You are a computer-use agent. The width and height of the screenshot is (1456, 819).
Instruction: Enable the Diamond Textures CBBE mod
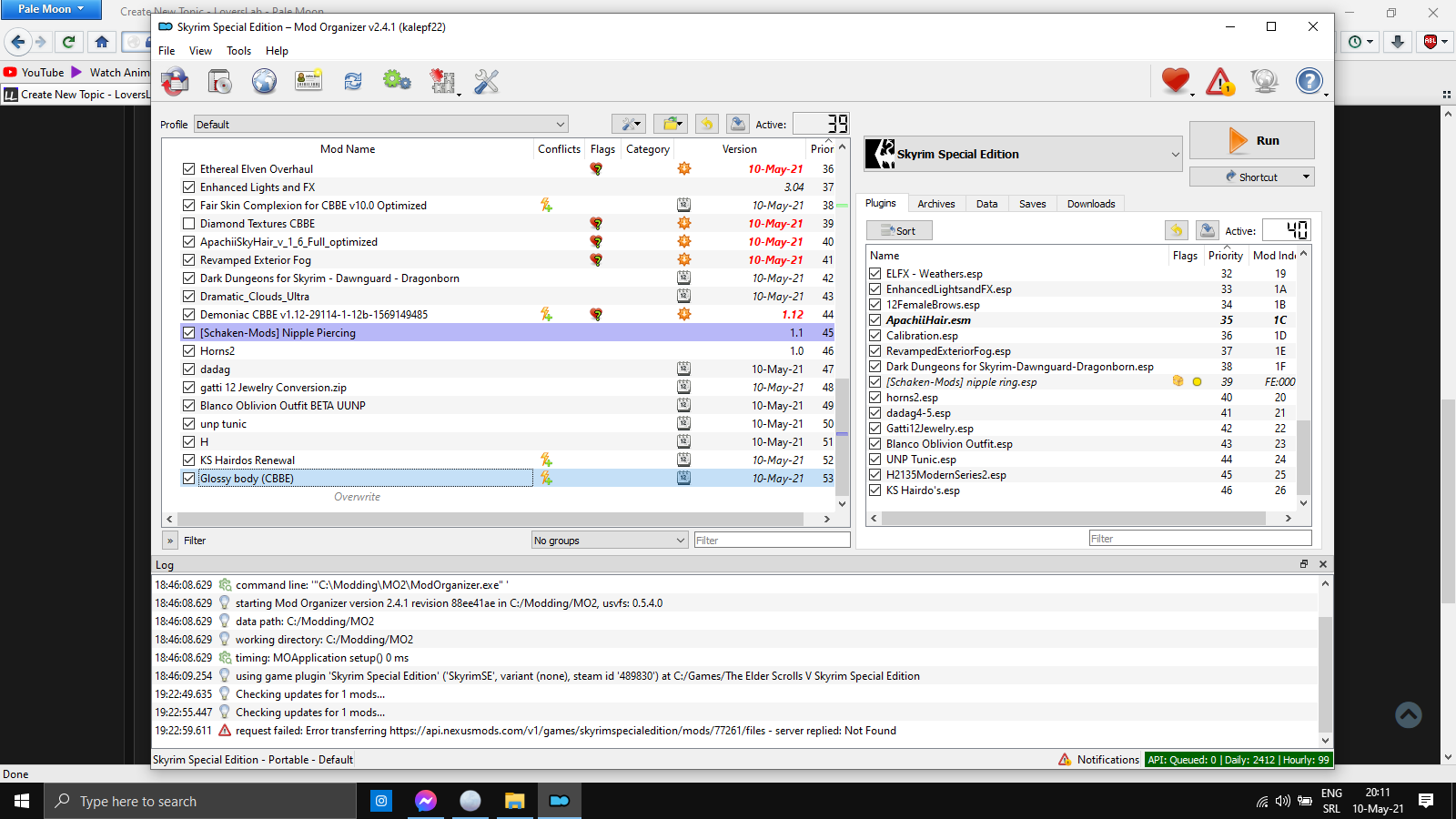pos(188,224)
